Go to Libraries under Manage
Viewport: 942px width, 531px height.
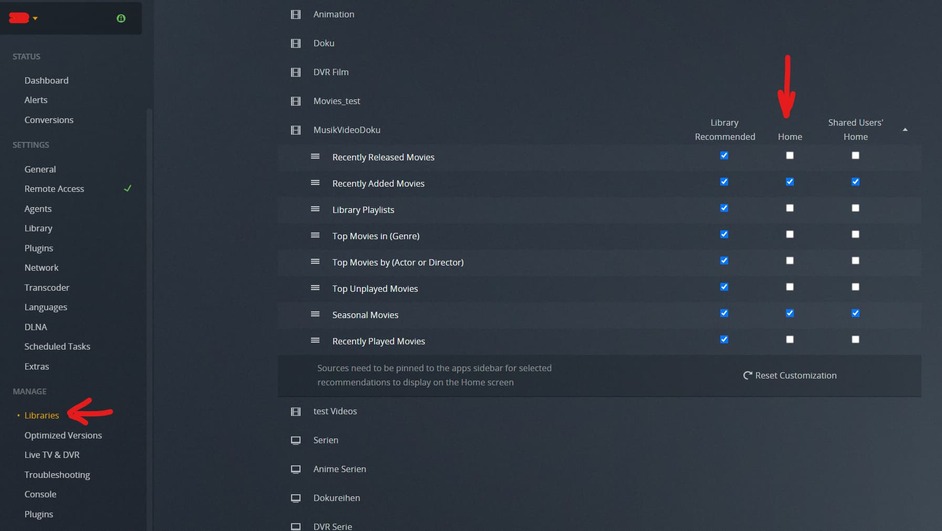41,416
